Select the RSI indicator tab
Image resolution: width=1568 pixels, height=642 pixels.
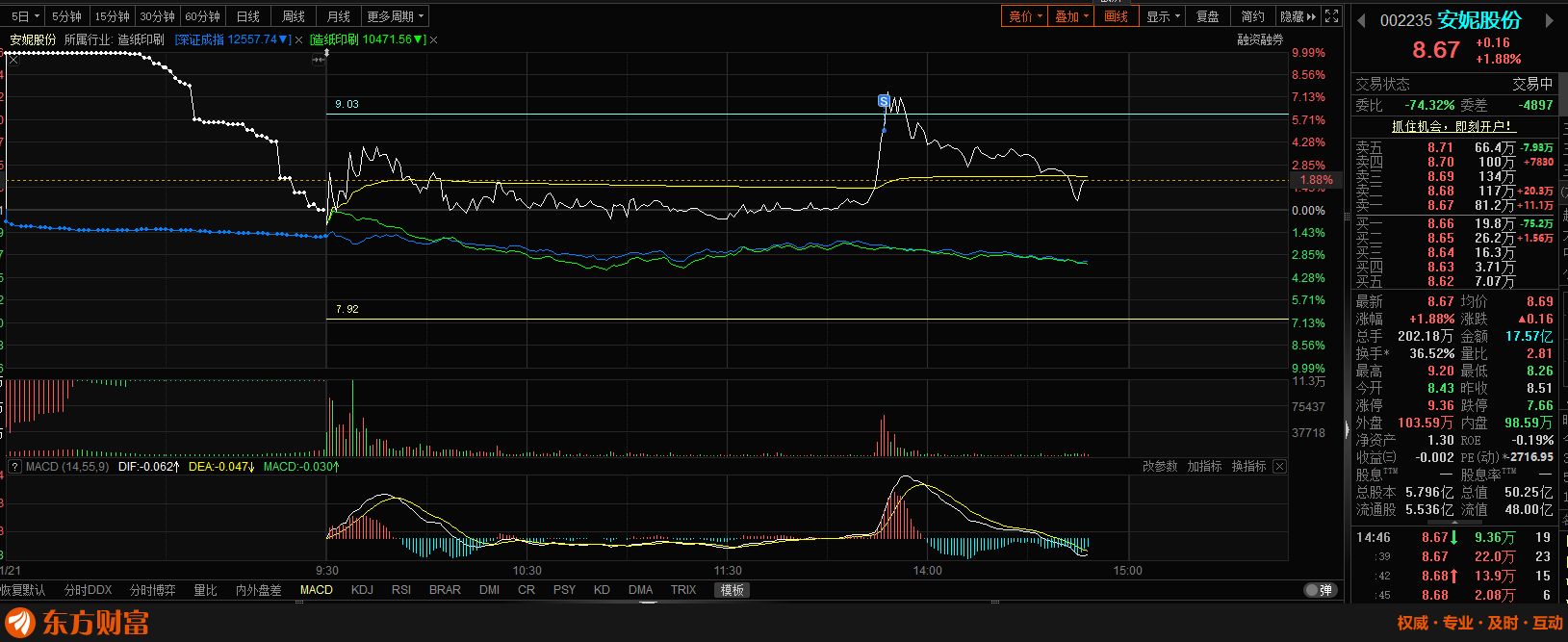(x=401, y=590)
